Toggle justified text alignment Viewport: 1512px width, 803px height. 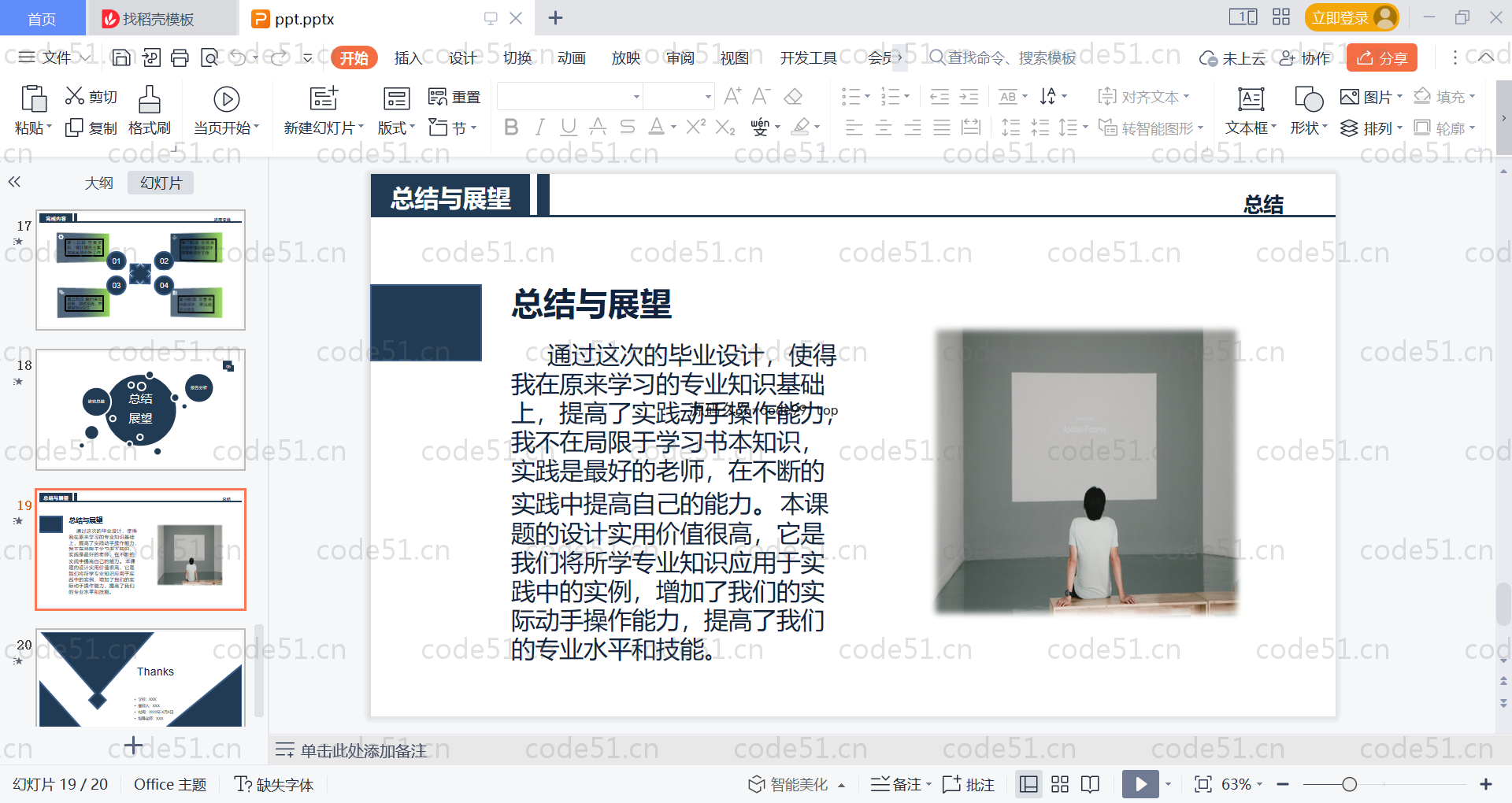[x=942, y=128]
